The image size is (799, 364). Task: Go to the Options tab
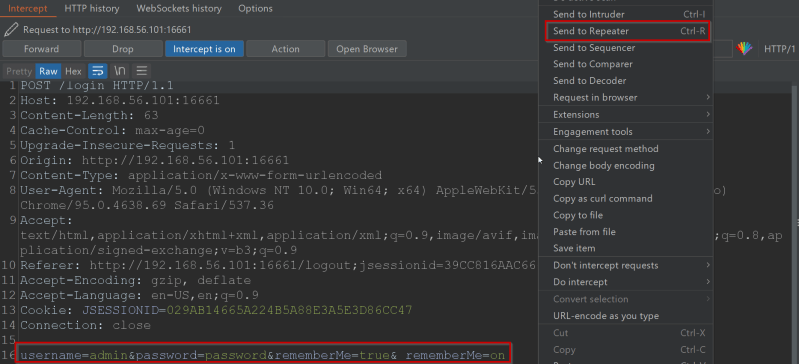coord(255,9)
